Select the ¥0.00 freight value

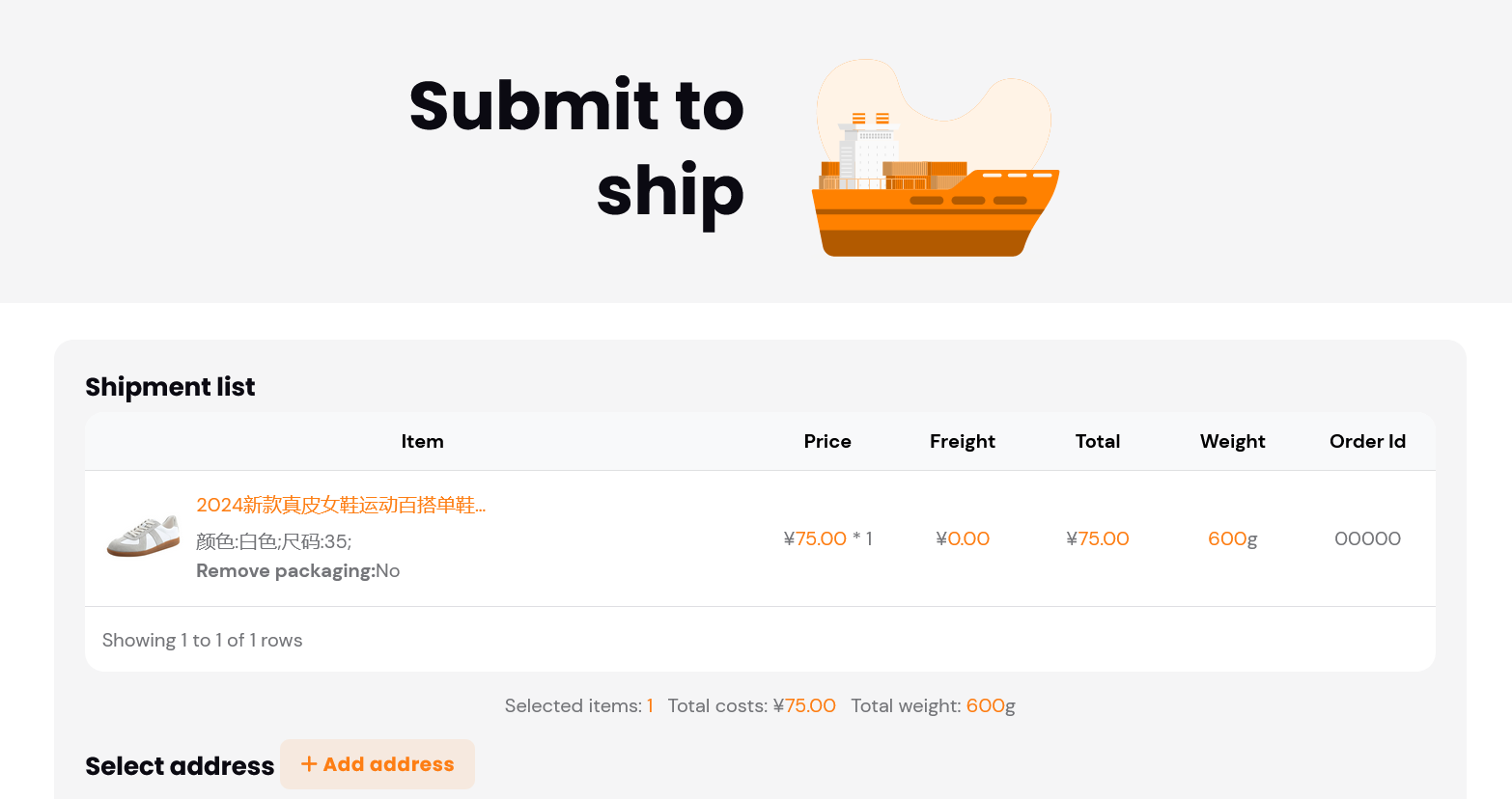(963, 538)
